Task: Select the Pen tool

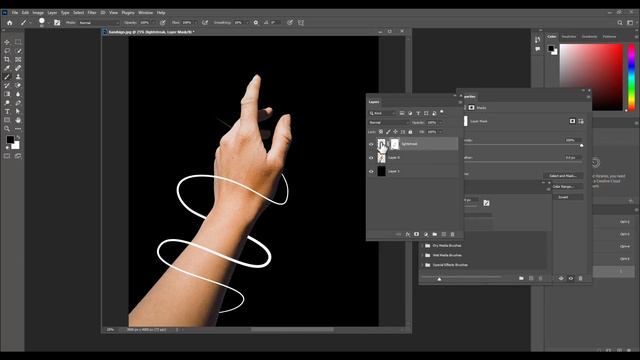Action: (18, 103)
